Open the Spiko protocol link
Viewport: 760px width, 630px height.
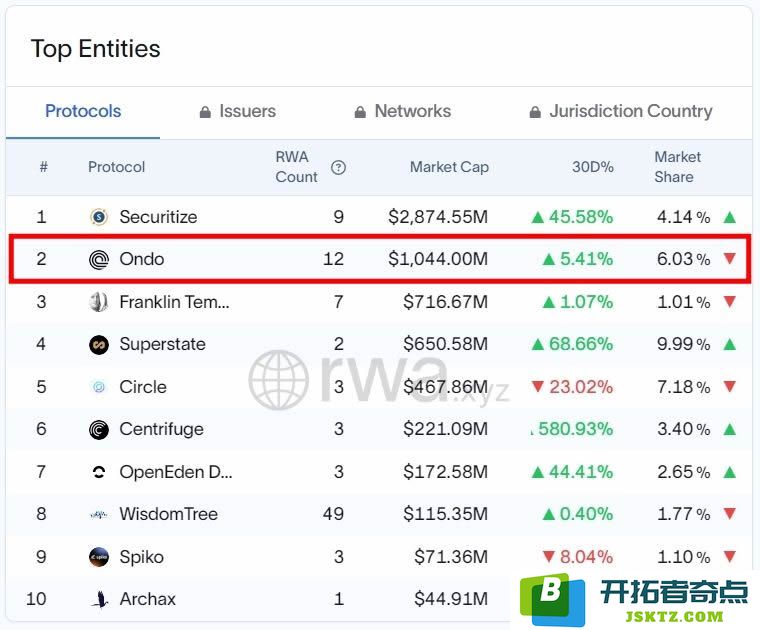(x=142, y=557)
